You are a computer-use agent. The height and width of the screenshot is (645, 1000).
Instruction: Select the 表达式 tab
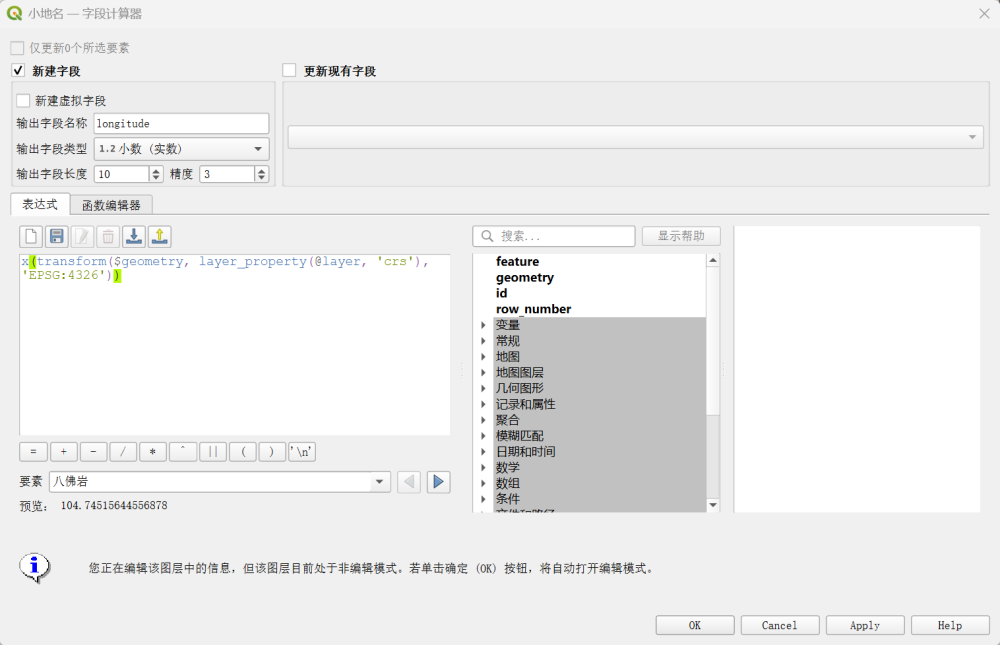coord(40,204)
